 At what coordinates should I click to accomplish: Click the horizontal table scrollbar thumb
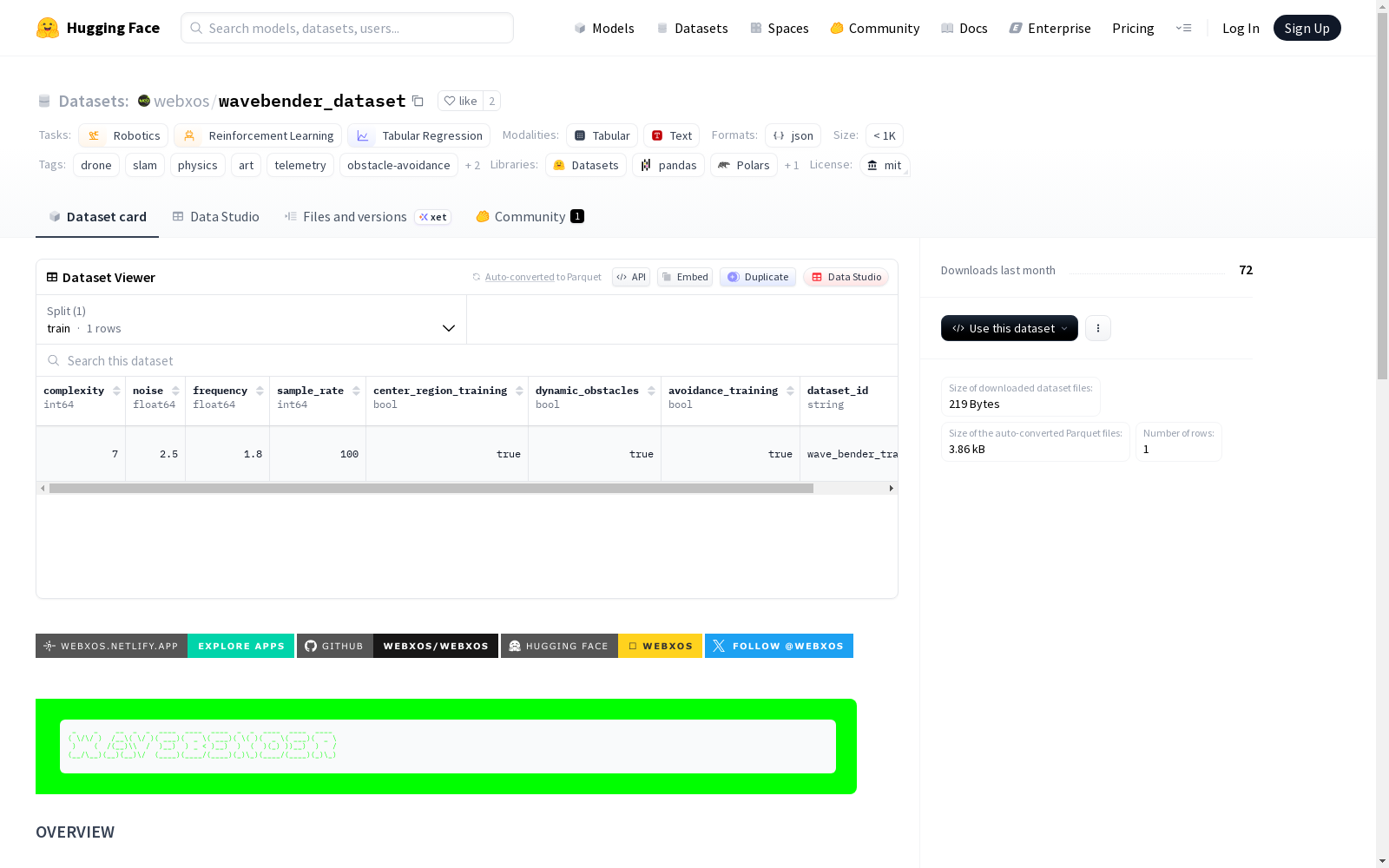click(x=431, y=489)
